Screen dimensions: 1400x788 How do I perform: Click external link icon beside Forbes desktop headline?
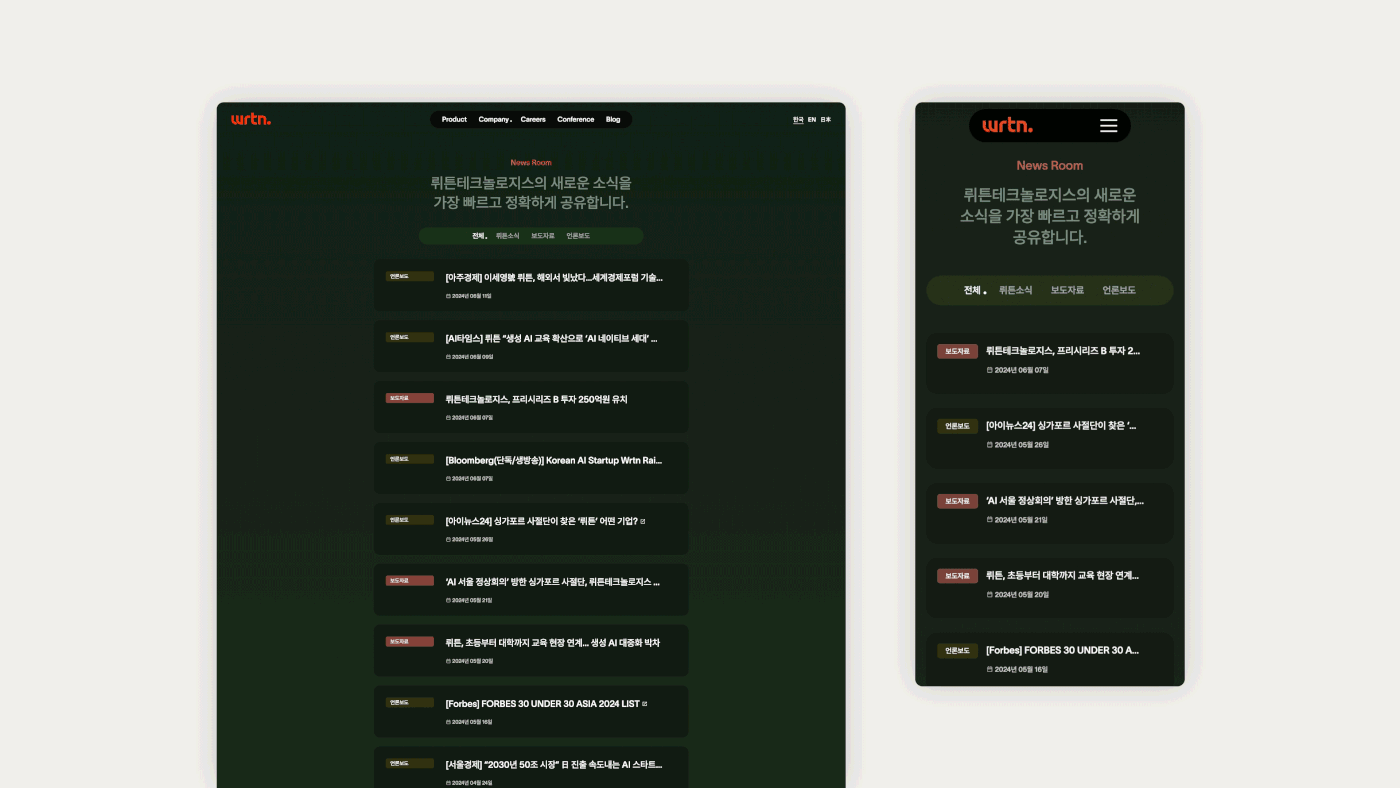(x=644, y=704)
